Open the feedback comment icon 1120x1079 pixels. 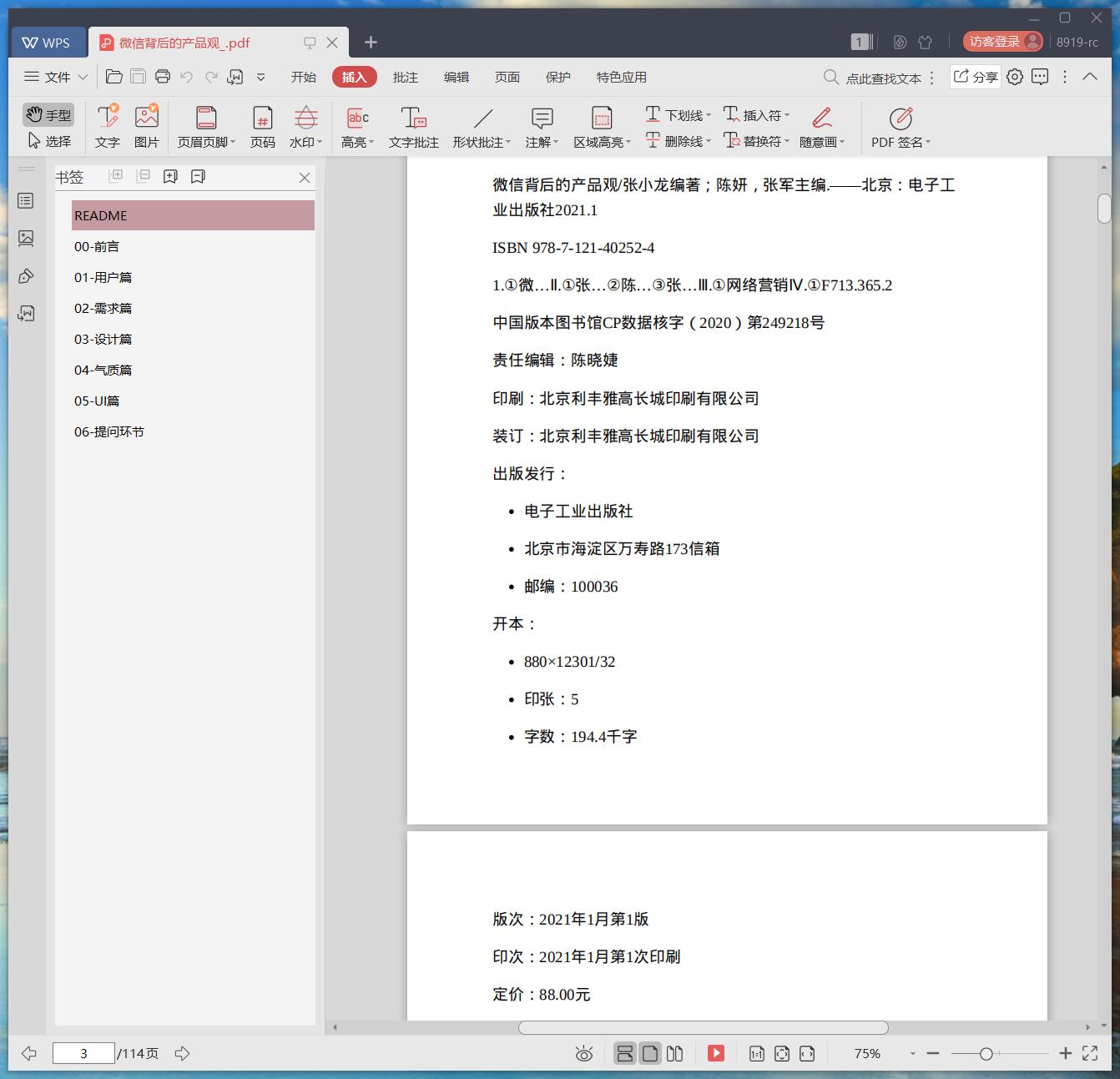pyautogui.click(x=1040, y=77)
